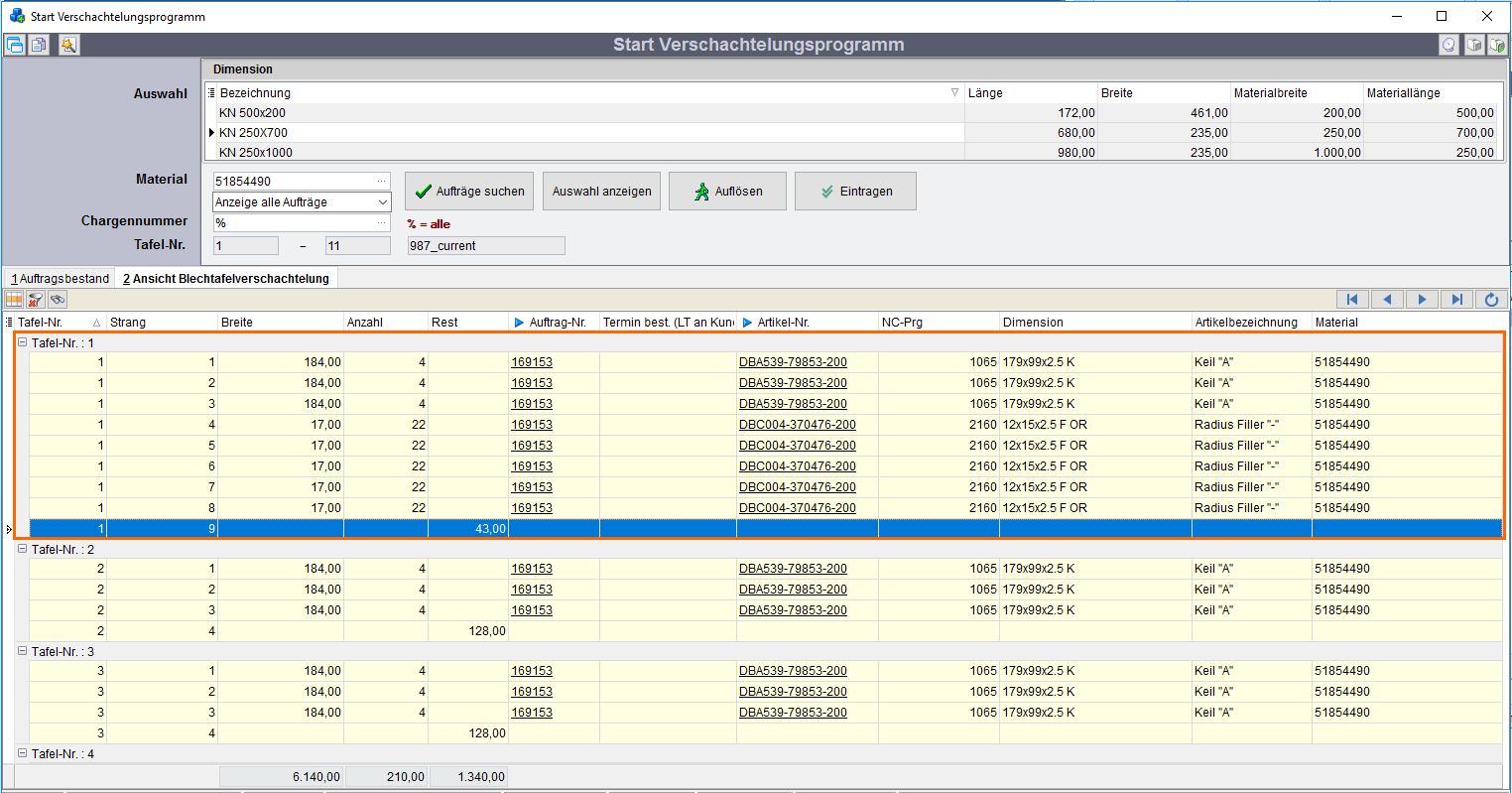Collapse the Tafel-Nr. : 2 group
This screenshot has height=793, width=1512.
click(22, 549)
